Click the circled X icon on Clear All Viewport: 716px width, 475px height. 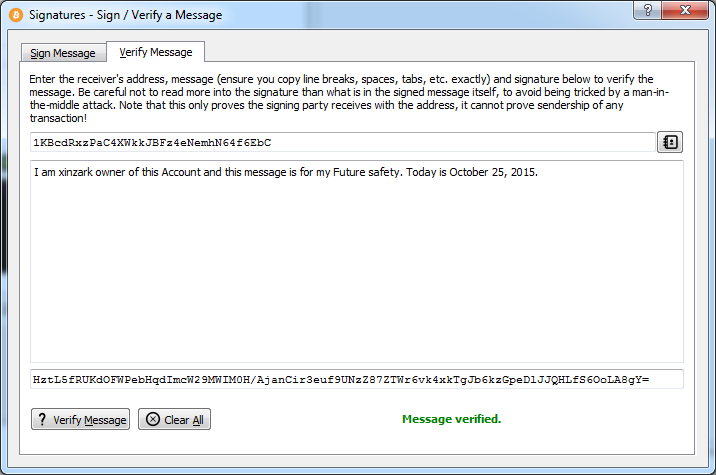point(153,419)
